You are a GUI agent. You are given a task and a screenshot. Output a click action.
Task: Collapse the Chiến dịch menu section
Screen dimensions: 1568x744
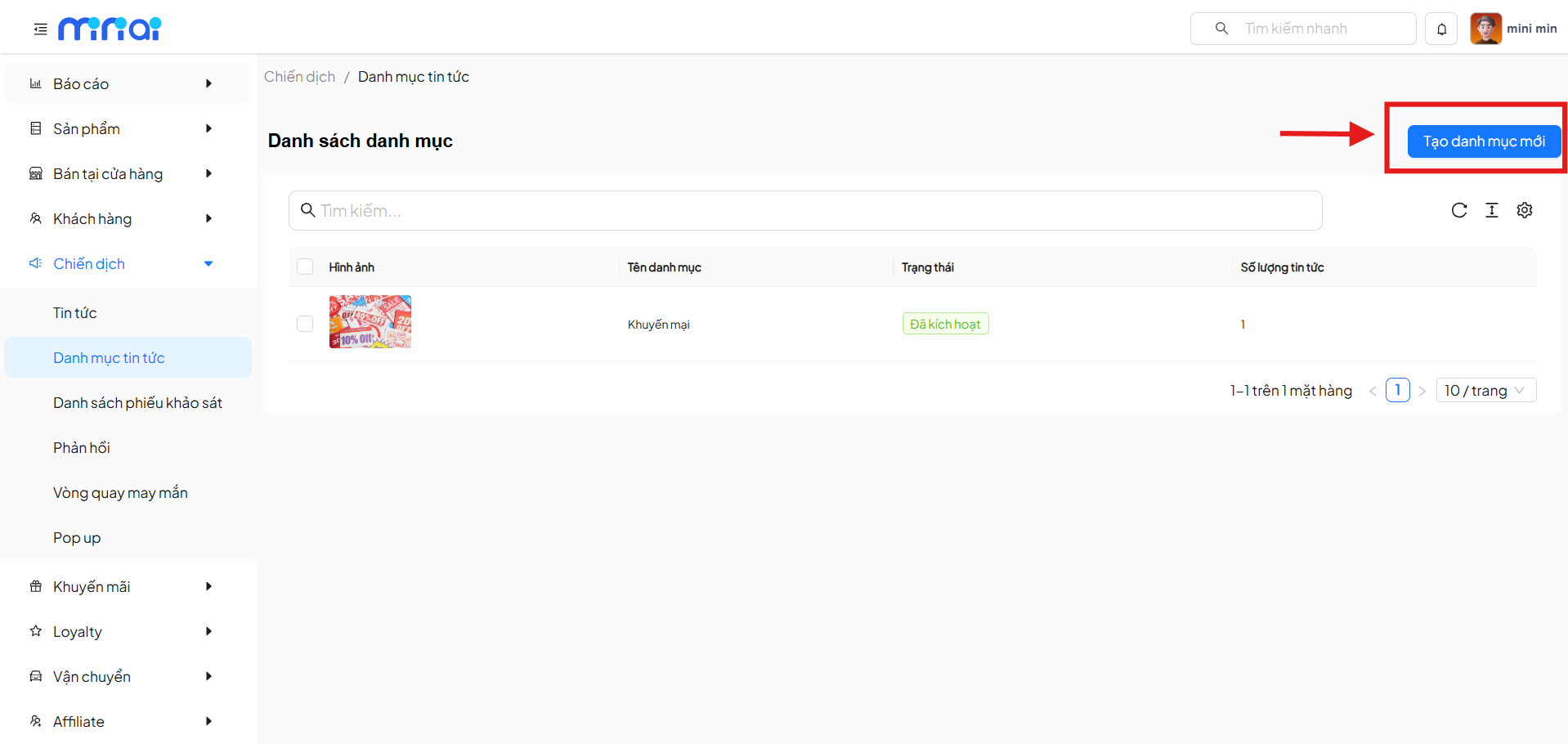click(123, 263)
